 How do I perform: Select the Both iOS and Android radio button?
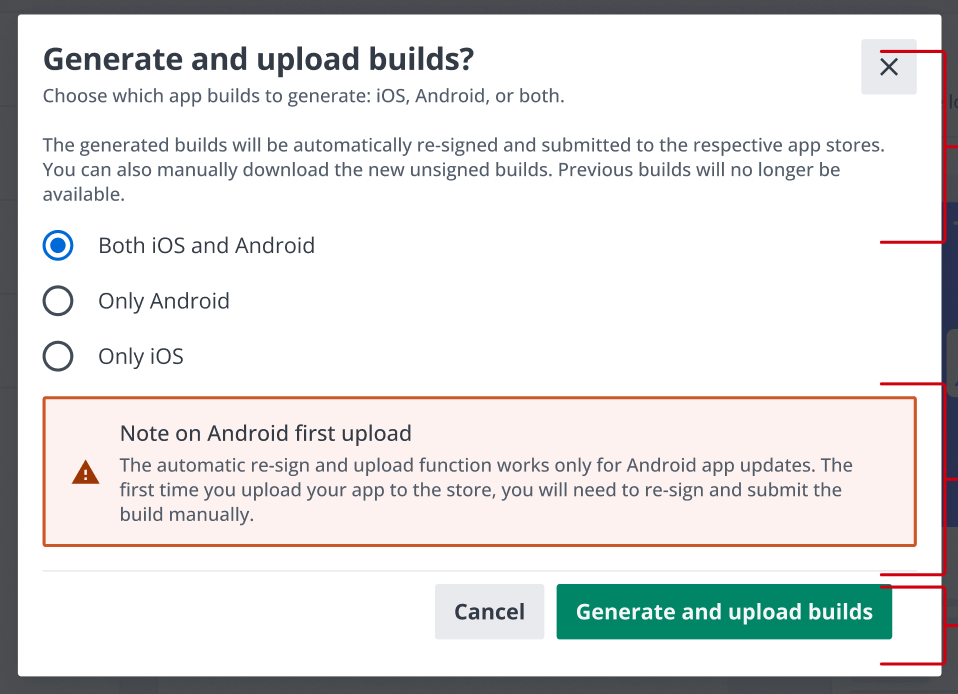pyautogui.click(x=58, y=245)
